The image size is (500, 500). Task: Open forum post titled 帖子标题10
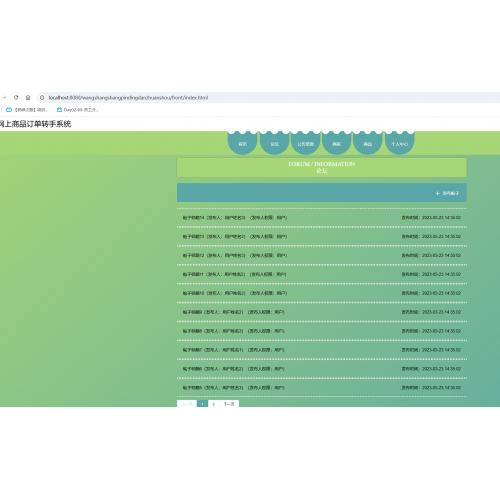point(322,293)
